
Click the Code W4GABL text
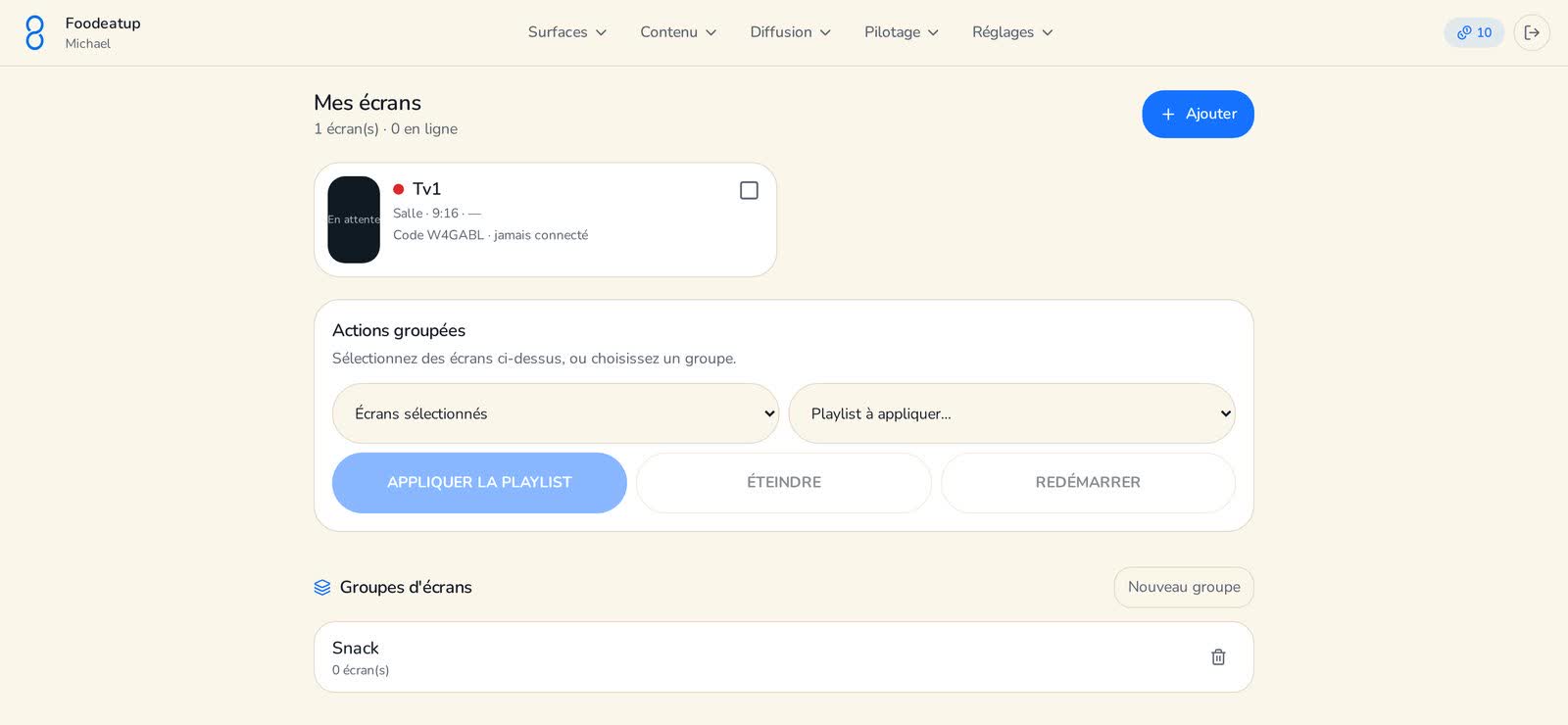tap(439, 235)
